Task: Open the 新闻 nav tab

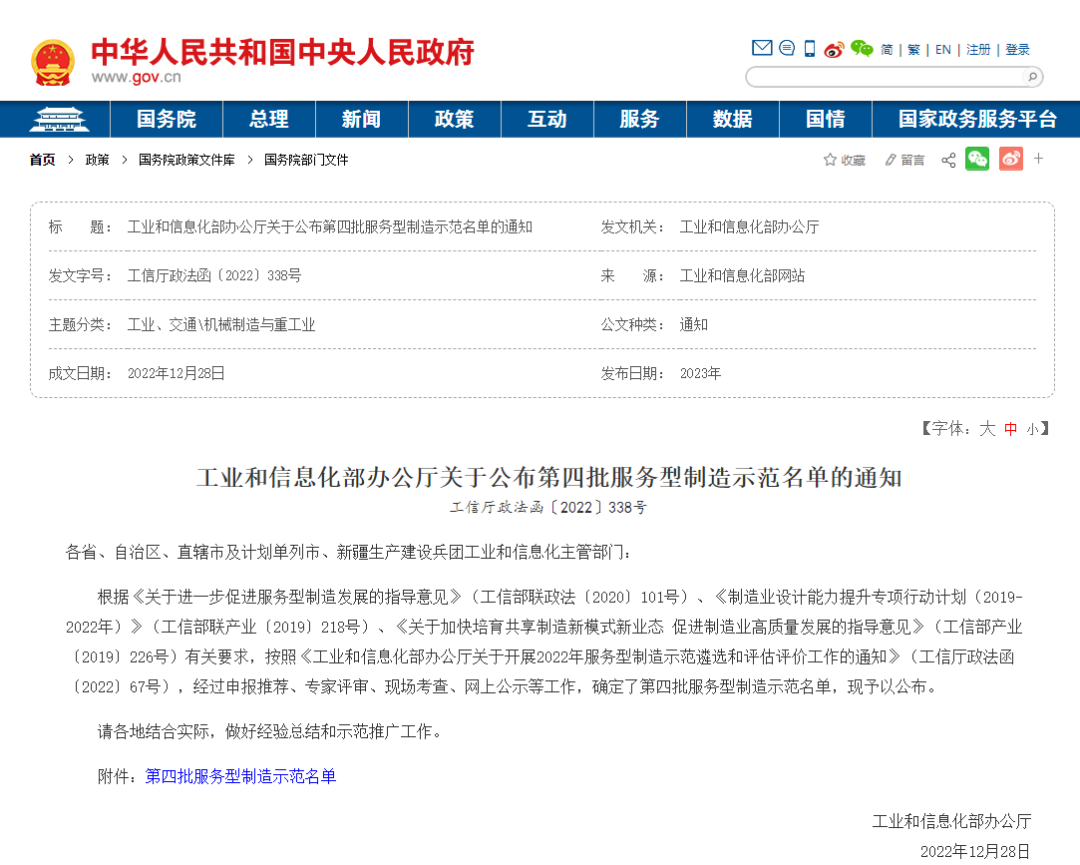Action: tap(362, 119)
